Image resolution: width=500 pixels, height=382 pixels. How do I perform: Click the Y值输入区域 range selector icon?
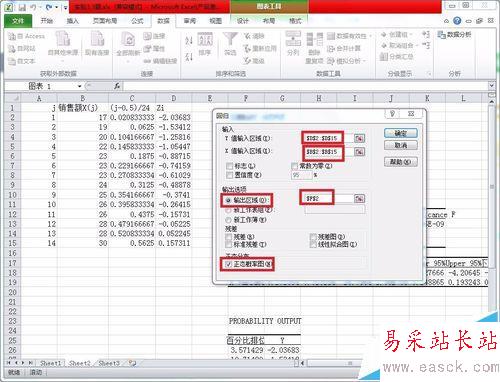click(359, 138)
